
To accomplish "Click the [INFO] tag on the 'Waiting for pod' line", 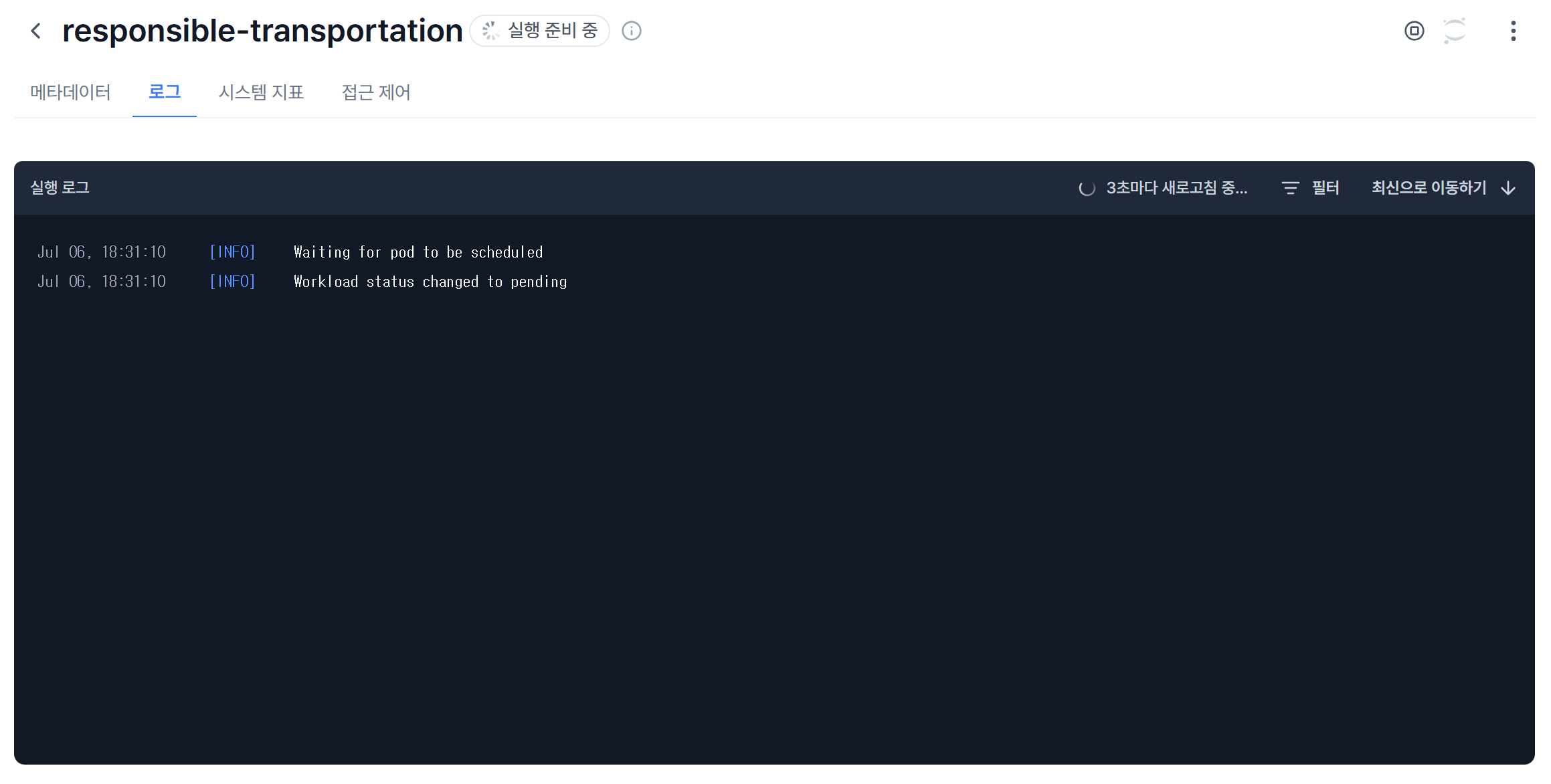I will click(x=232, y=252).
